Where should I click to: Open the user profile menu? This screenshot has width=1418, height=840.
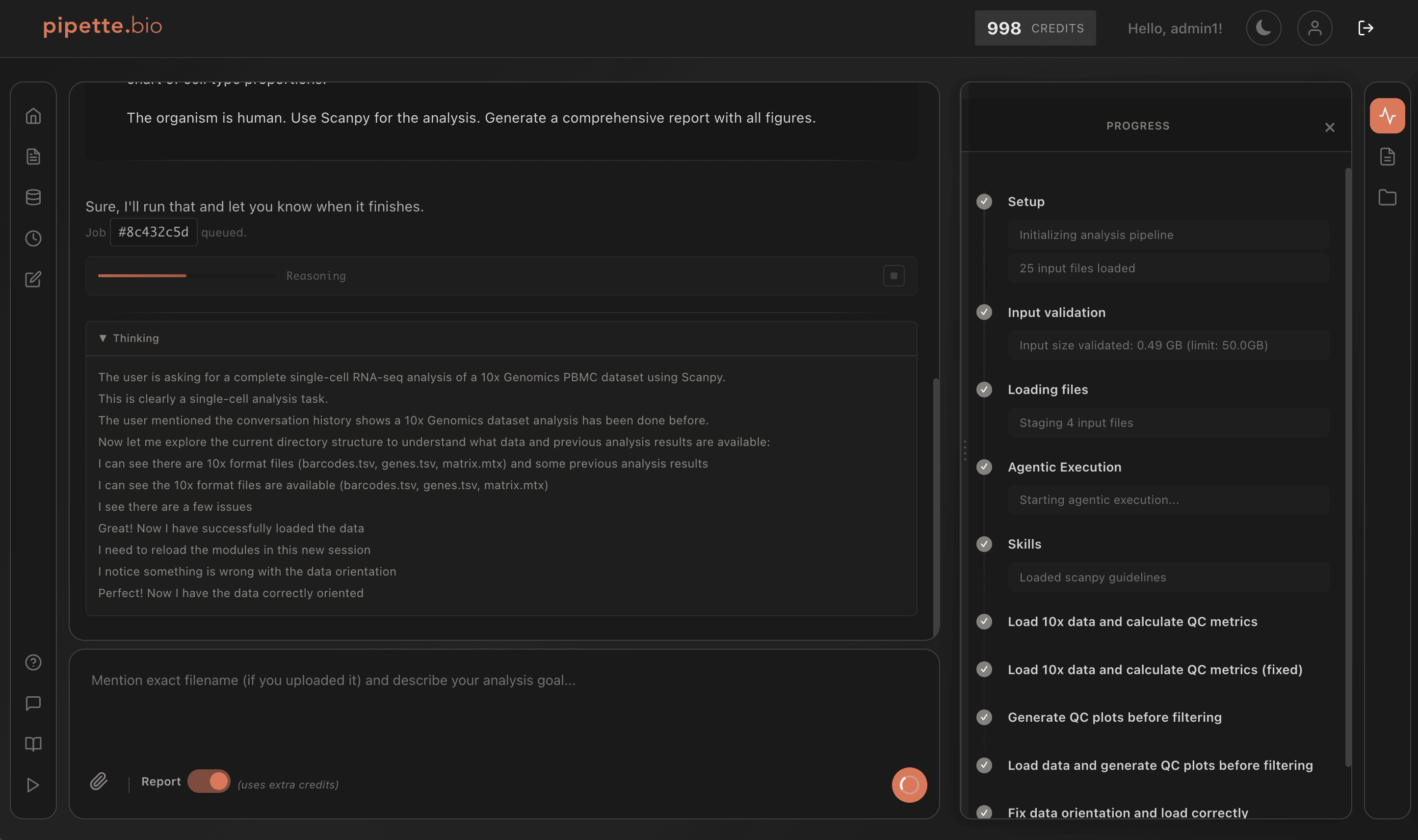pyautogui.click(x=1314, y=28)
